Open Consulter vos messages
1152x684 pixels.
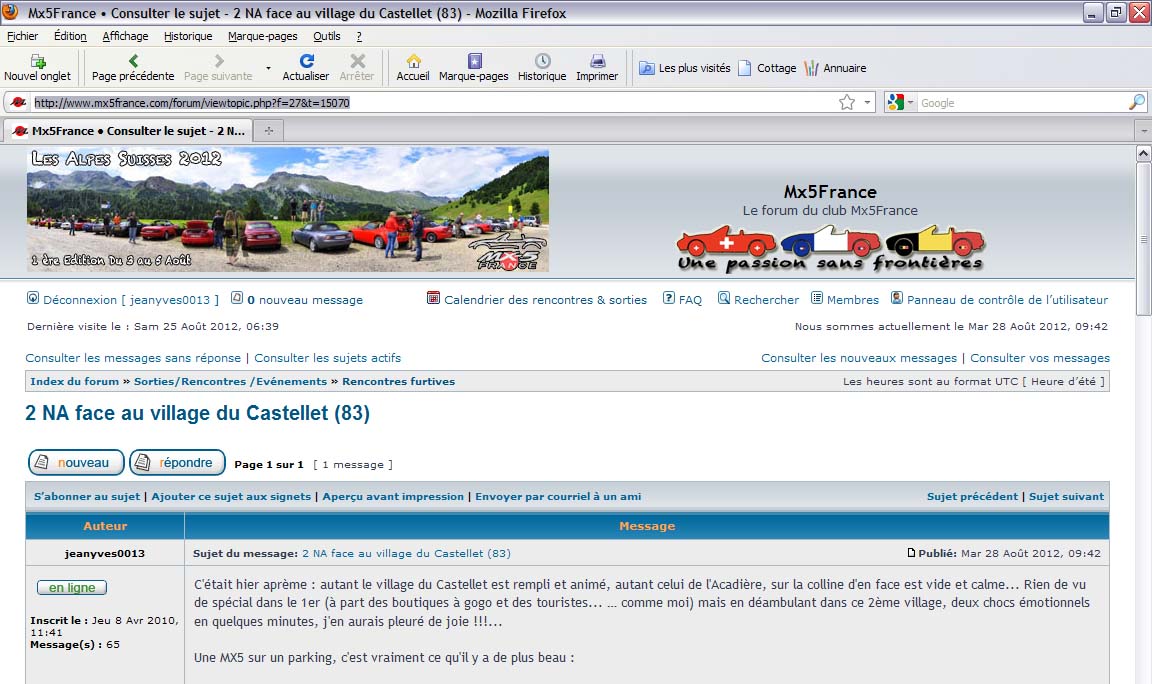[x=1040, y=358]
